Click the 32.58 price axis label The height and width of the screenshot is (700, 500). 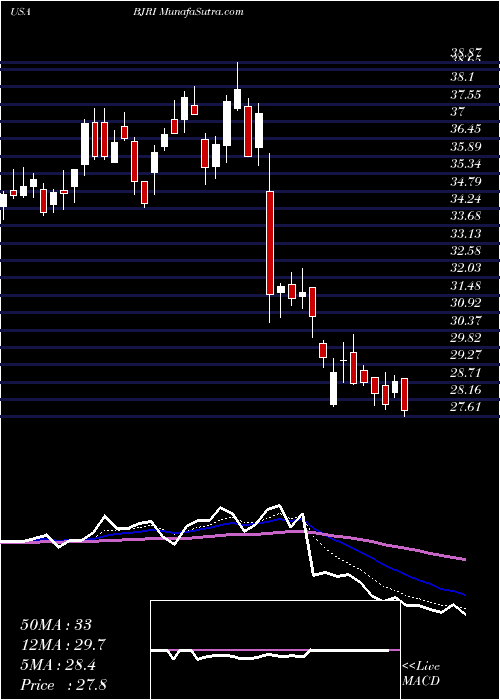(x=466, y=250)
